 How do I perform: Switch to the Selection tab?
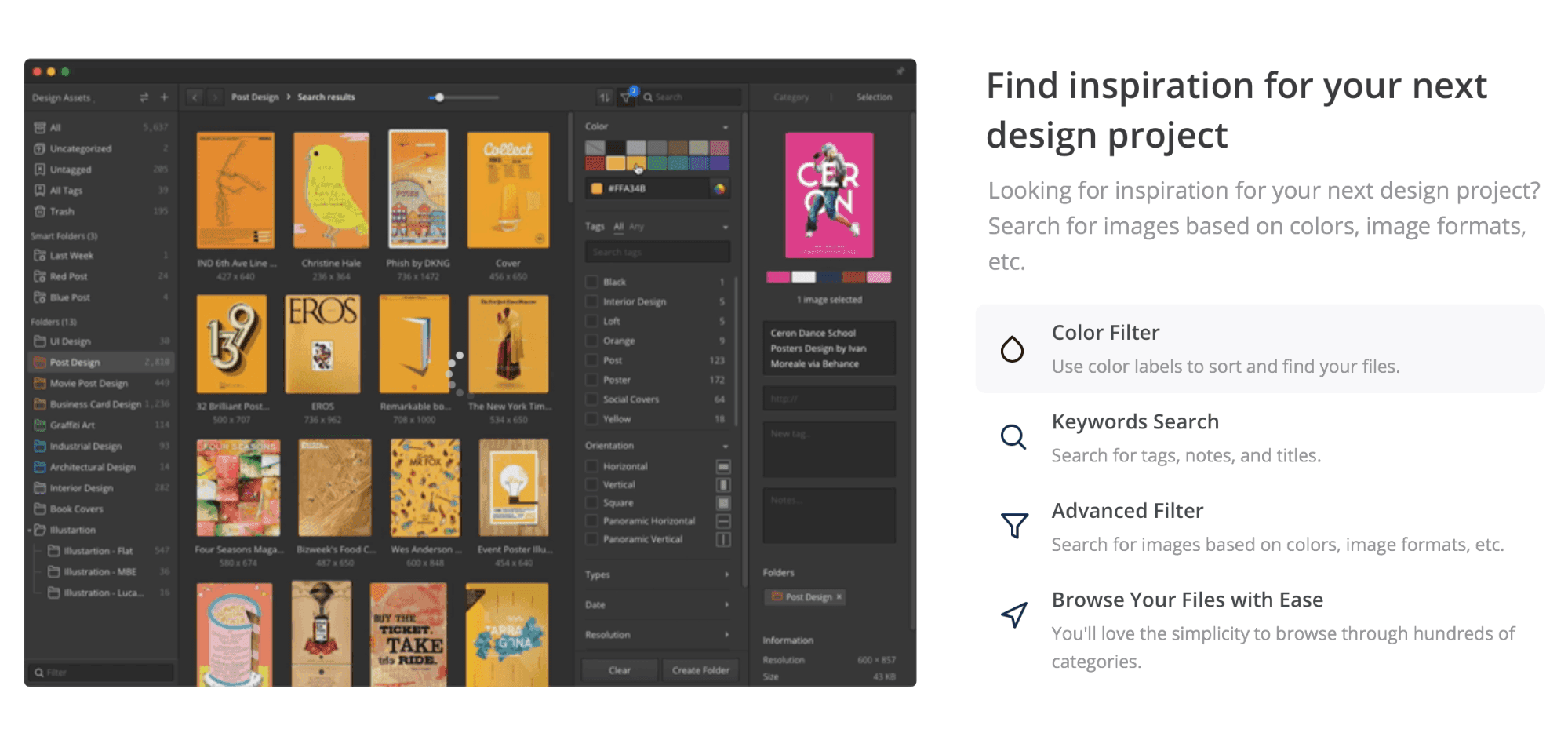tap(874, 97)
